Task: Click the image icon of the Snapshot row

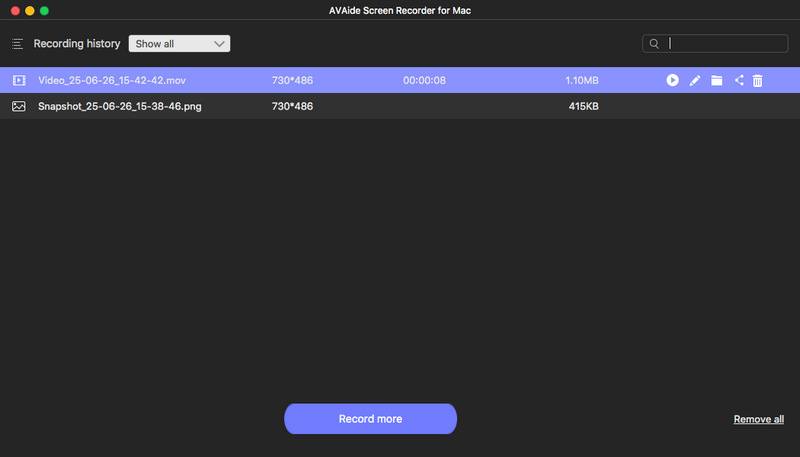Action: [x=19, y=106]
